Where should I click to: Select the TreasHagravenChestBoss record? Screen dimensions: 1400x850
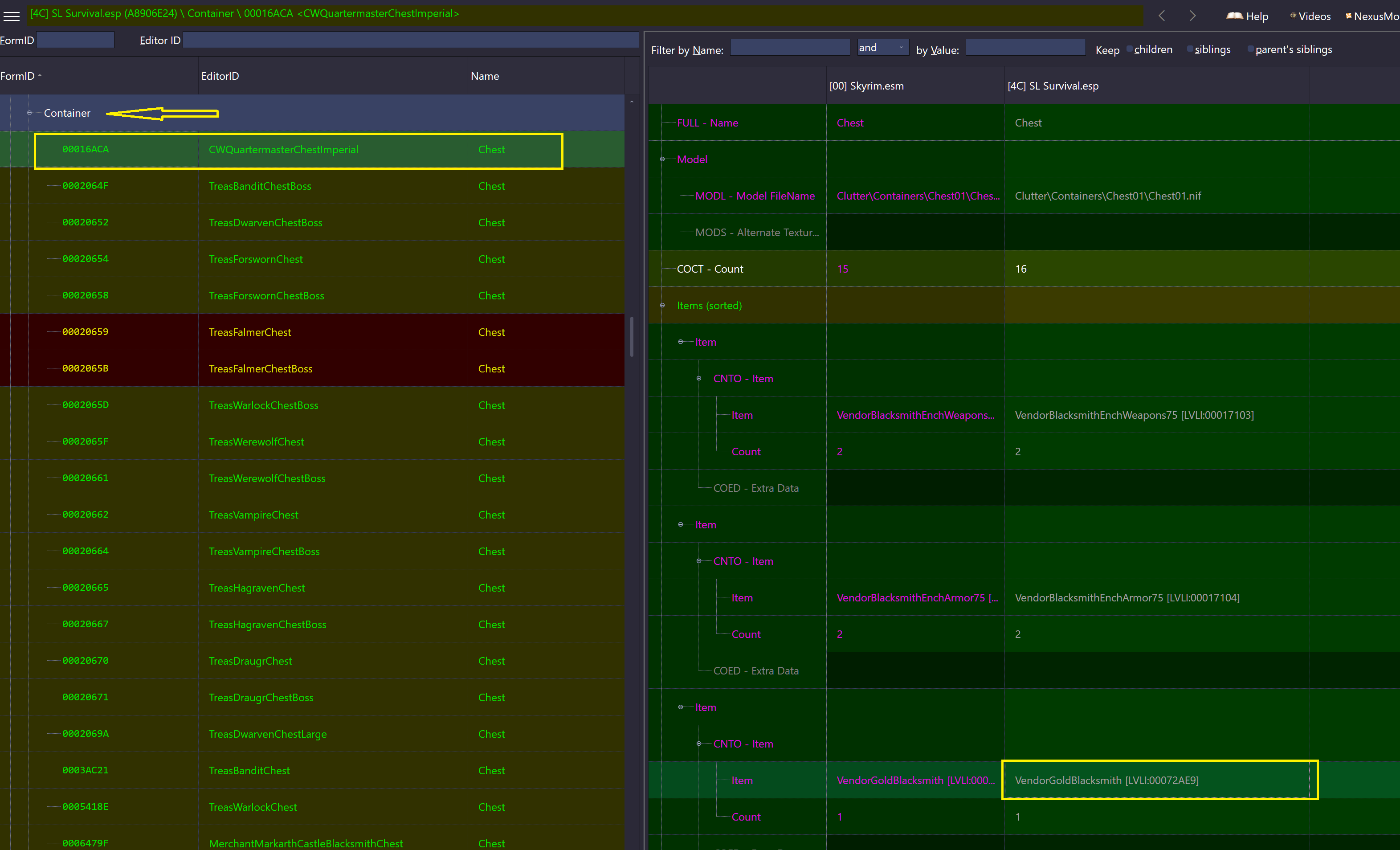pos(312,625)
